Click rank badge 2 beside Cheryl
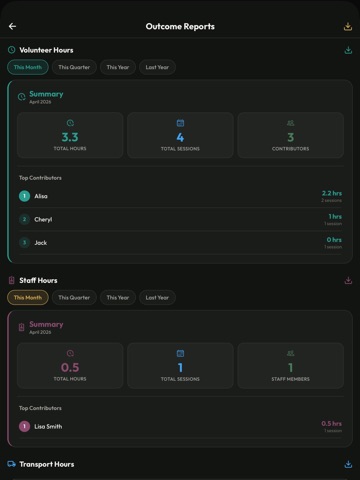The height and width of the screenshot is (480, 360). coord(24,219)
